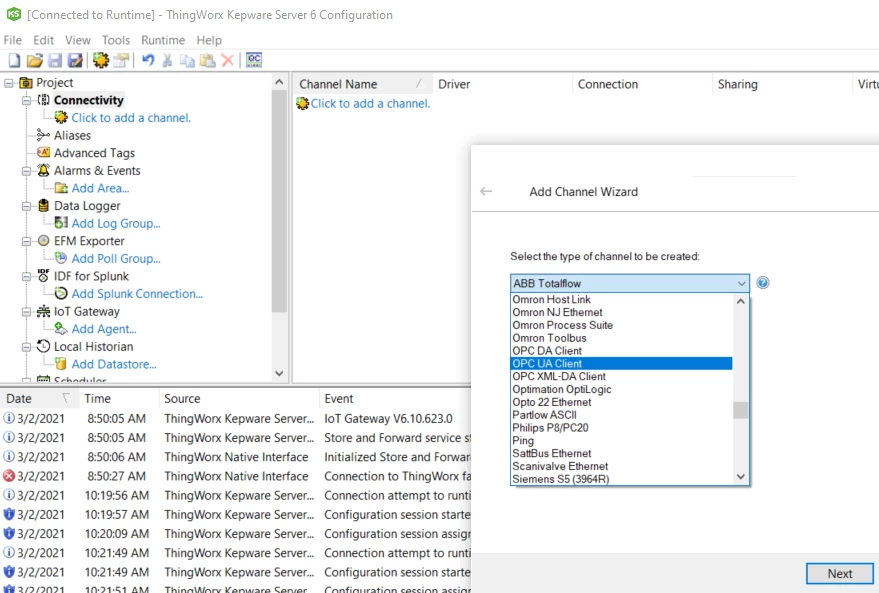Open an existing project via the folder icon

[32, 62]
